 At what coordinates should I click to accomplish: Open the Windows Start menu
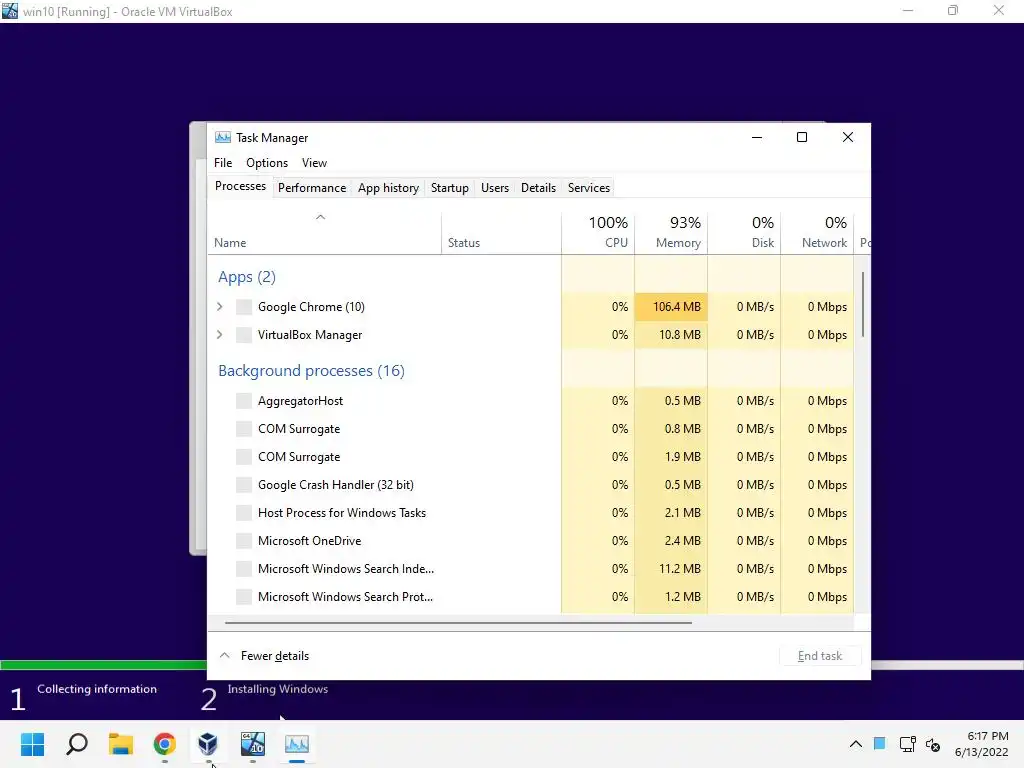pyautogui.click(x=32, y=744)
